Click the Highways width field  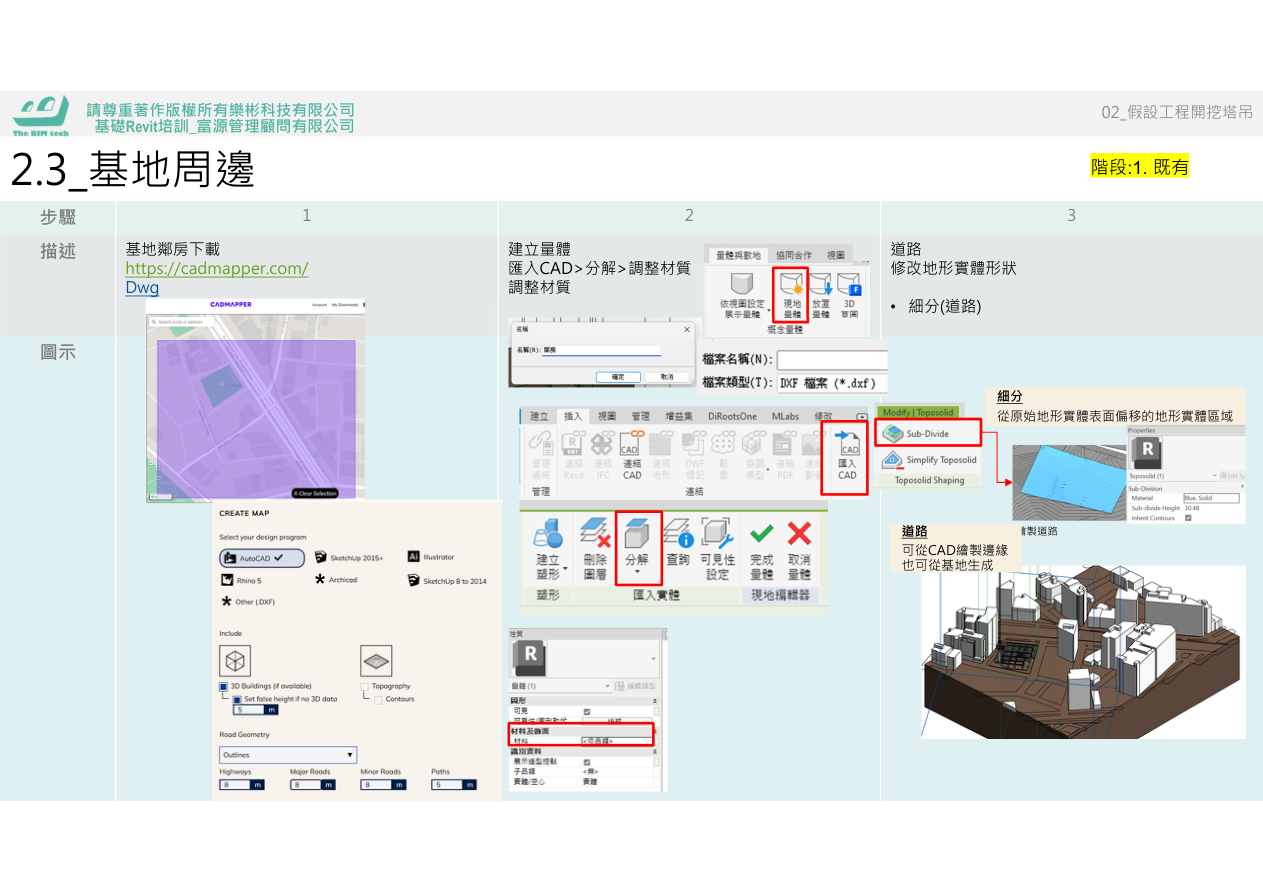(x=241, y=785)
